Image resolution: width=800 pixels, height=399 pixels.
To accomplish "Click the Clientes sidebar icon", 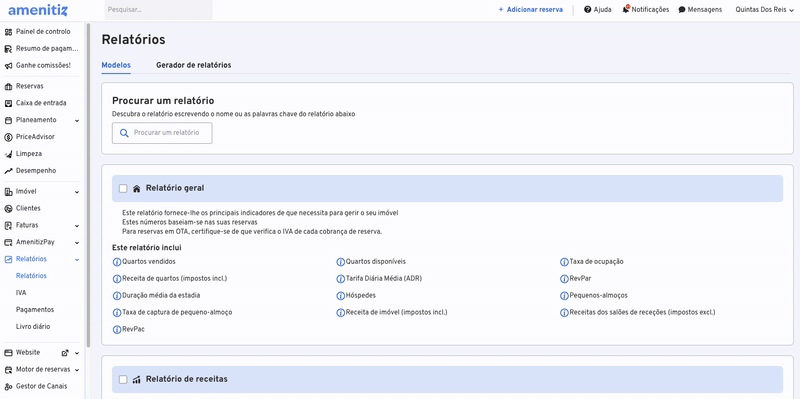I will point(8,209).
